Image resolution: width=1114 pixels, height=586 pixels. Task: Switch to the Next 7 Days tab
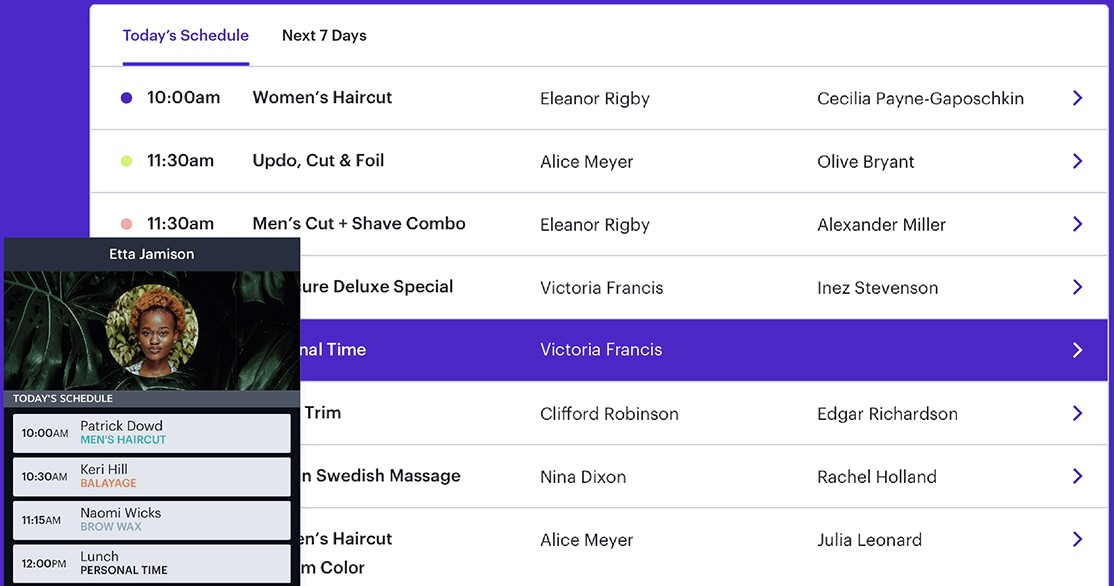click(324, 36)
